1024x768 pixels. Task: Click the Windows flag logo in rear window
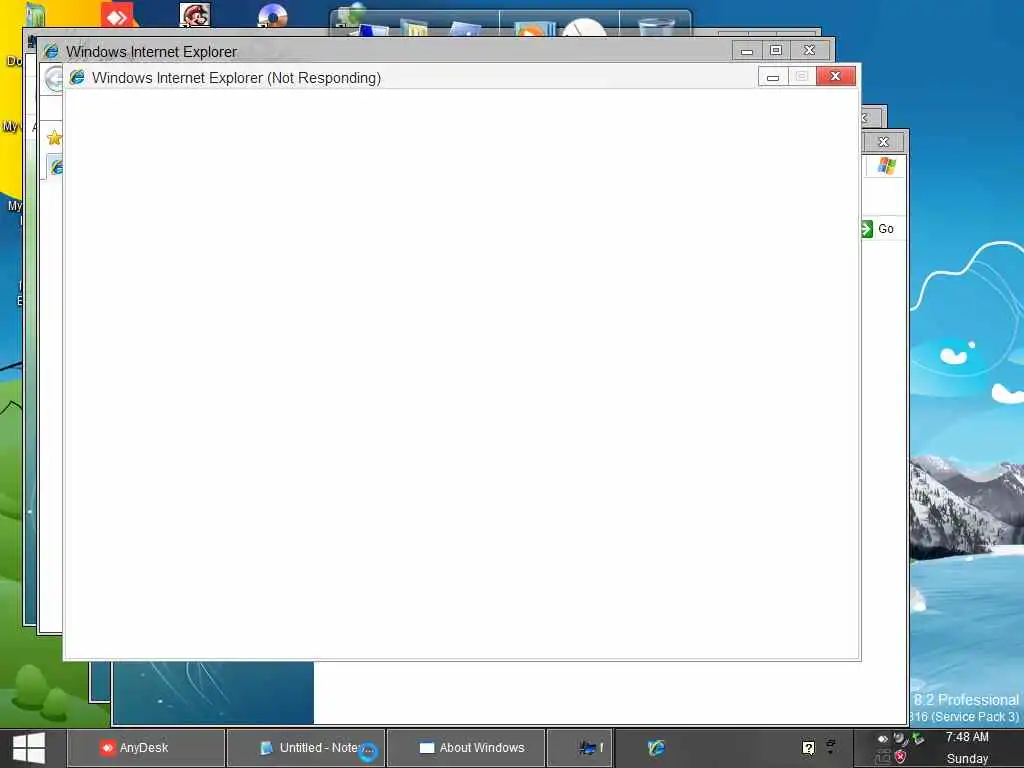point(886,165)
